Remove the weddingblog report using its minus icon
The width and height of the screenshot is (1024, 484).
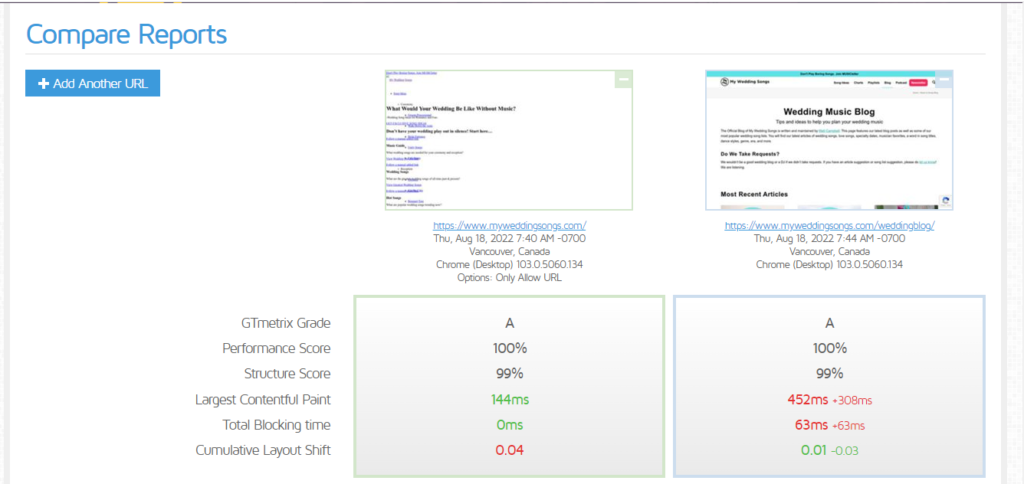coord(944,80)
